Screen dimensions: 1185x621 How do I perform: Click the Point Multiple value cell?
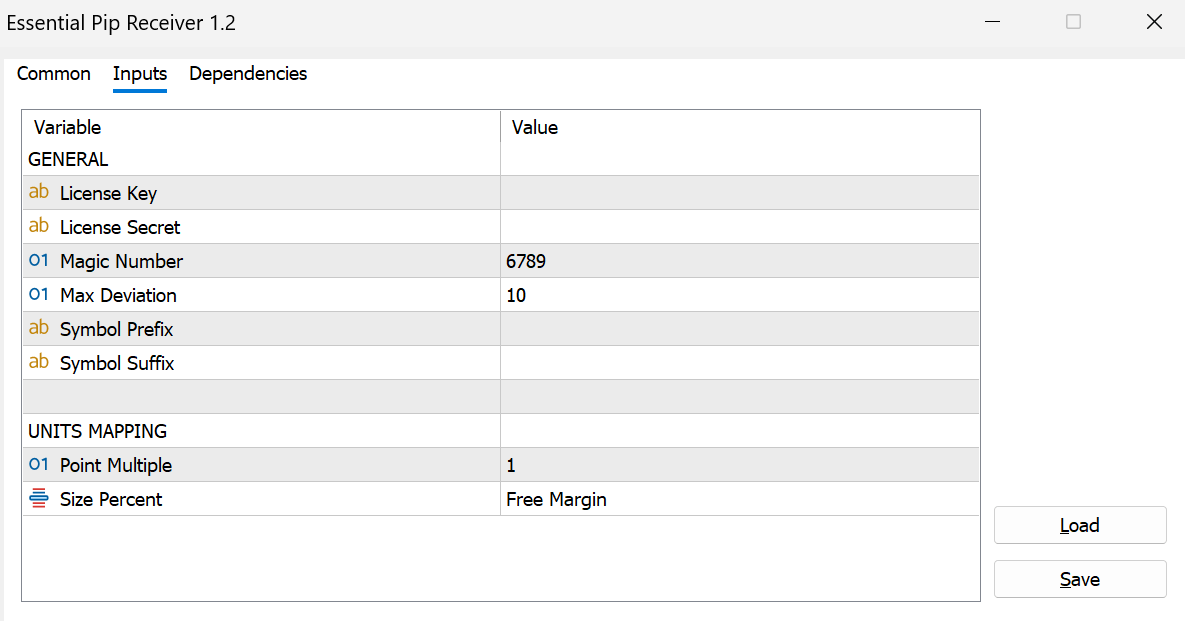[739, 465]
